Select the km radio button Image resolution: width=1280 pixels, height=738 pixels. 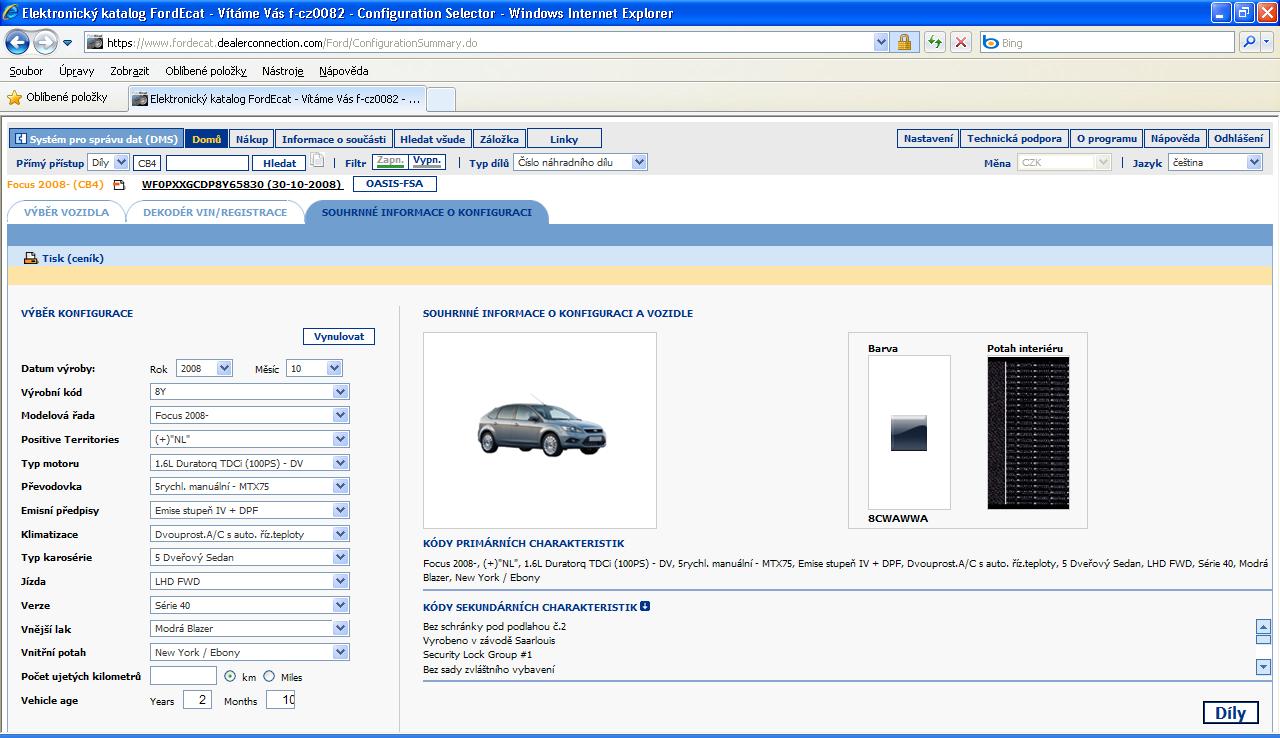230,677
